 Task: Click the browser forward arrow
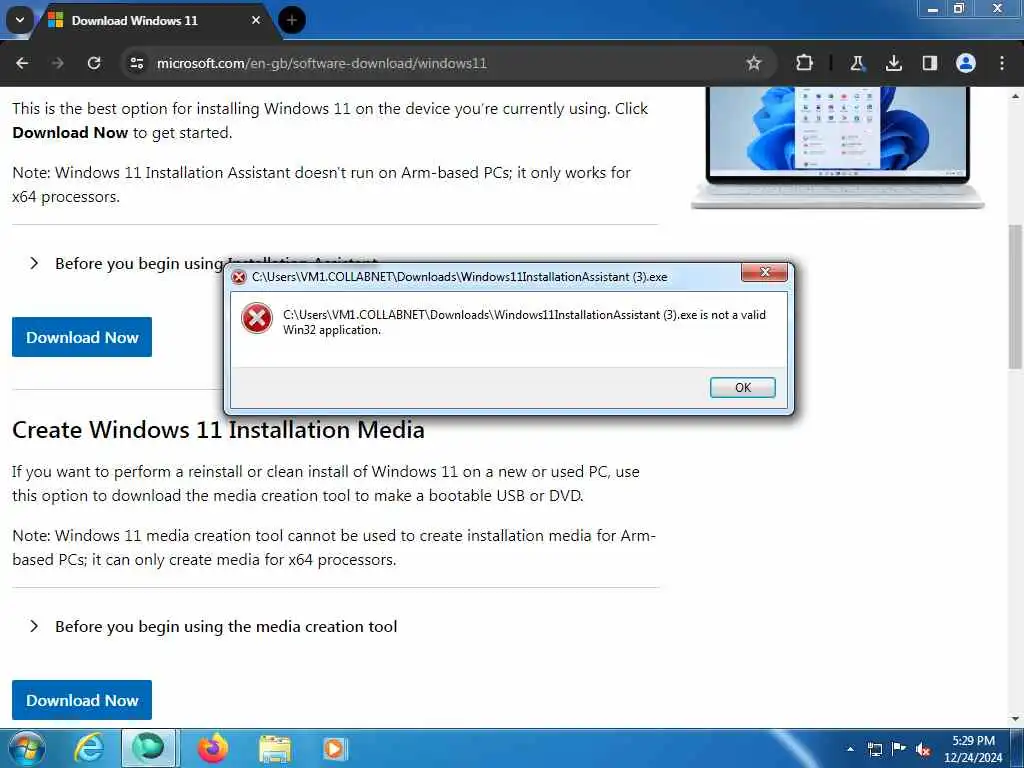click(x=58, y=63)
